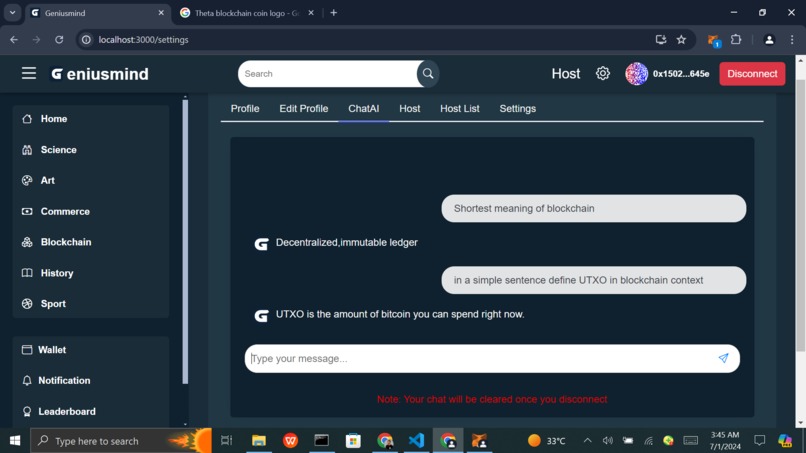Click the Geniusmind logo

tap(100, 74)
